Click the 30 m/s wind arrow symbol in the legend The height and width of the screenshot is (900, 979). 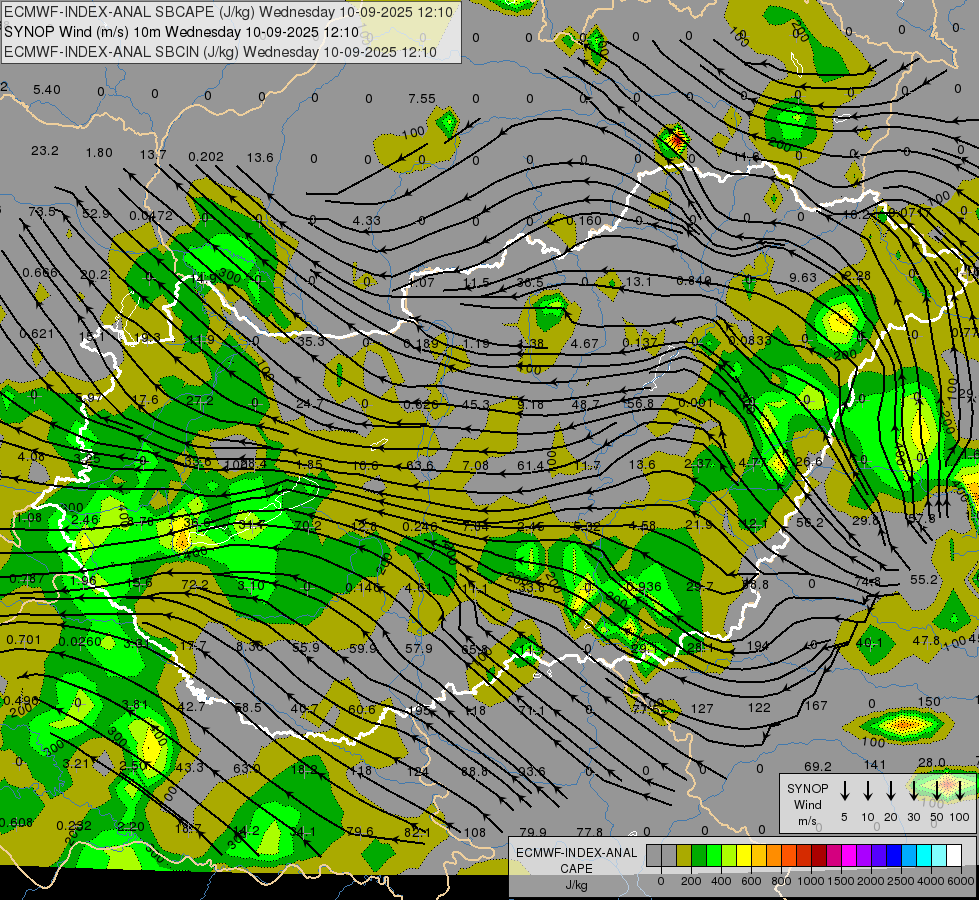click(913, 790)
